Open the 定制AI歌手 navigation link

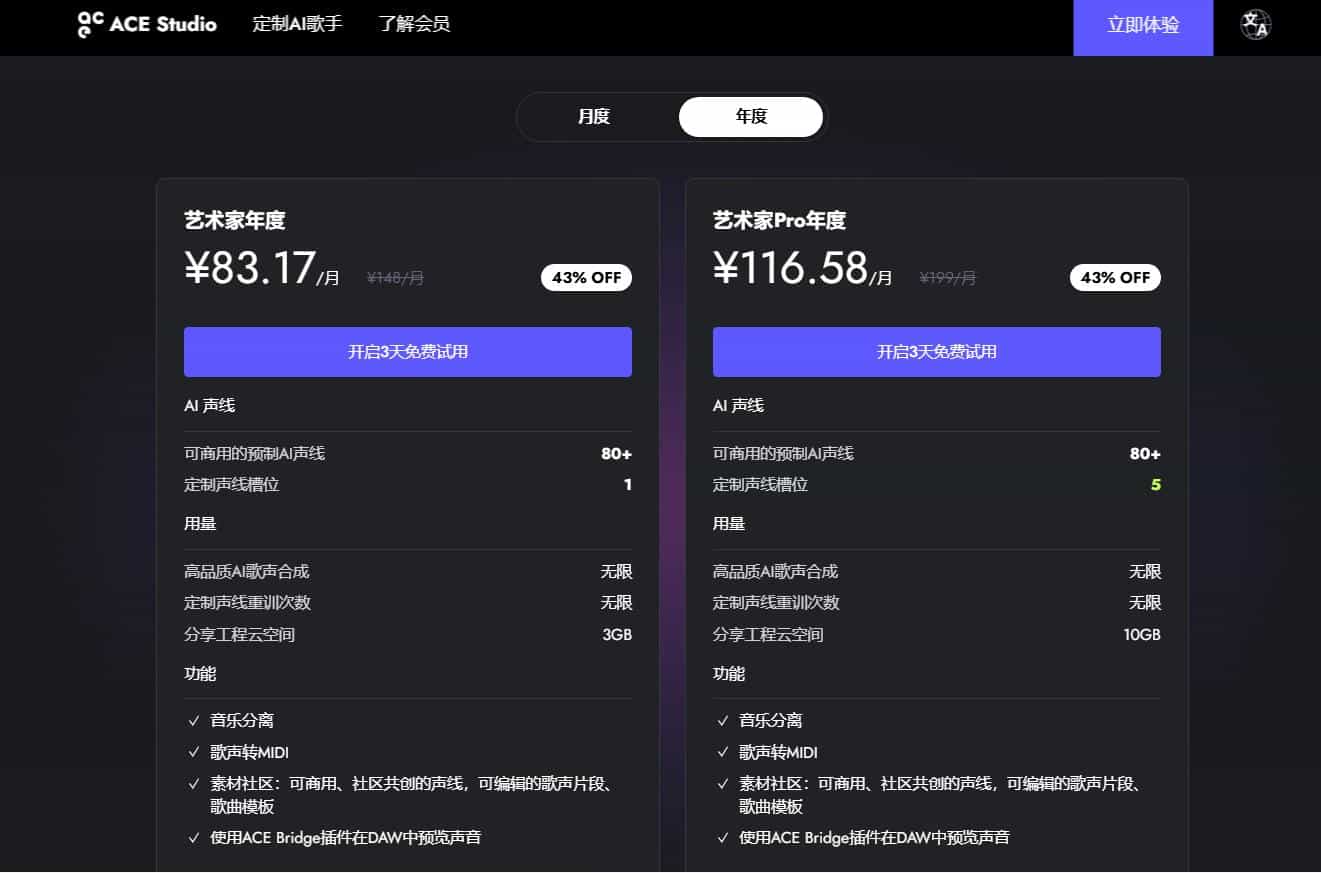point(298,24)
